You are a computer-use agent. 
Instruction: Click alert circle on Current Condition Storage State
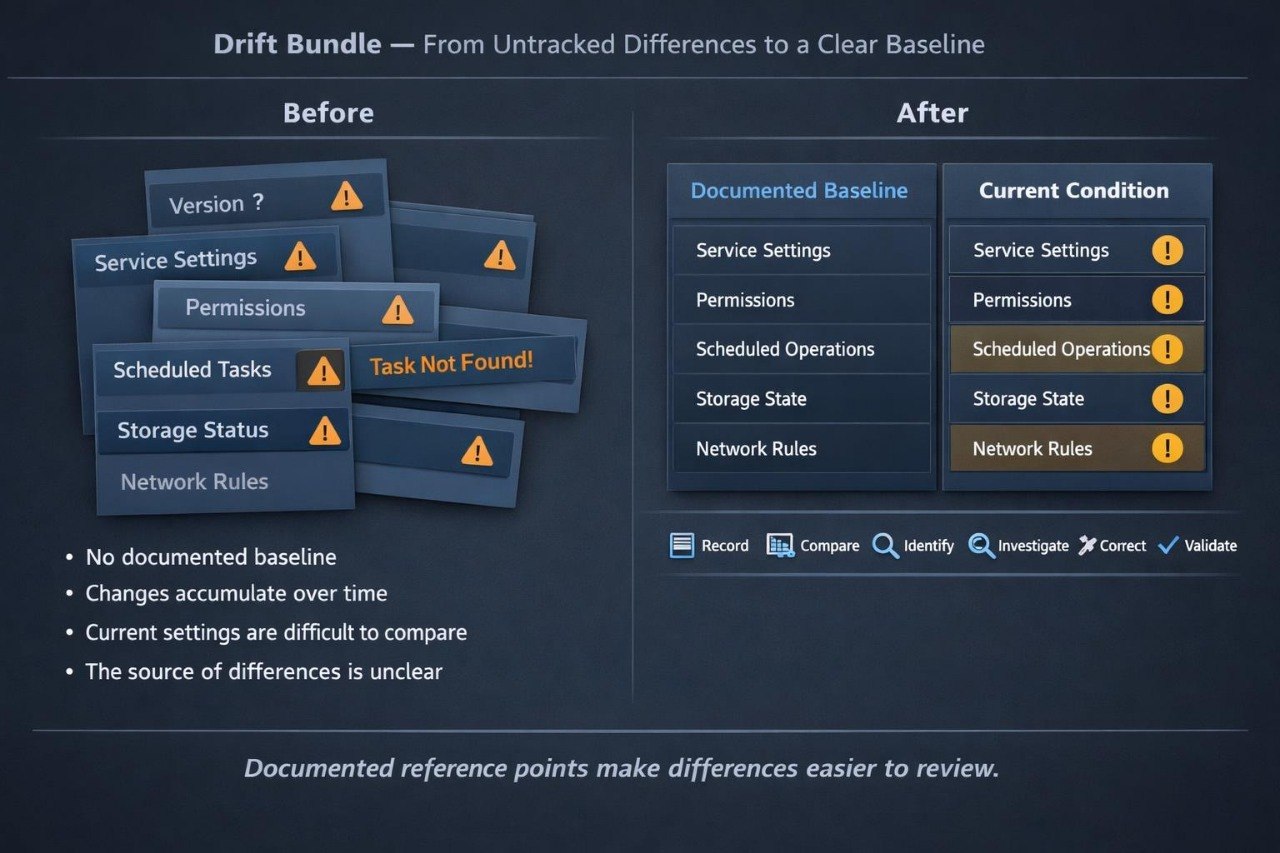(1167, 399)
